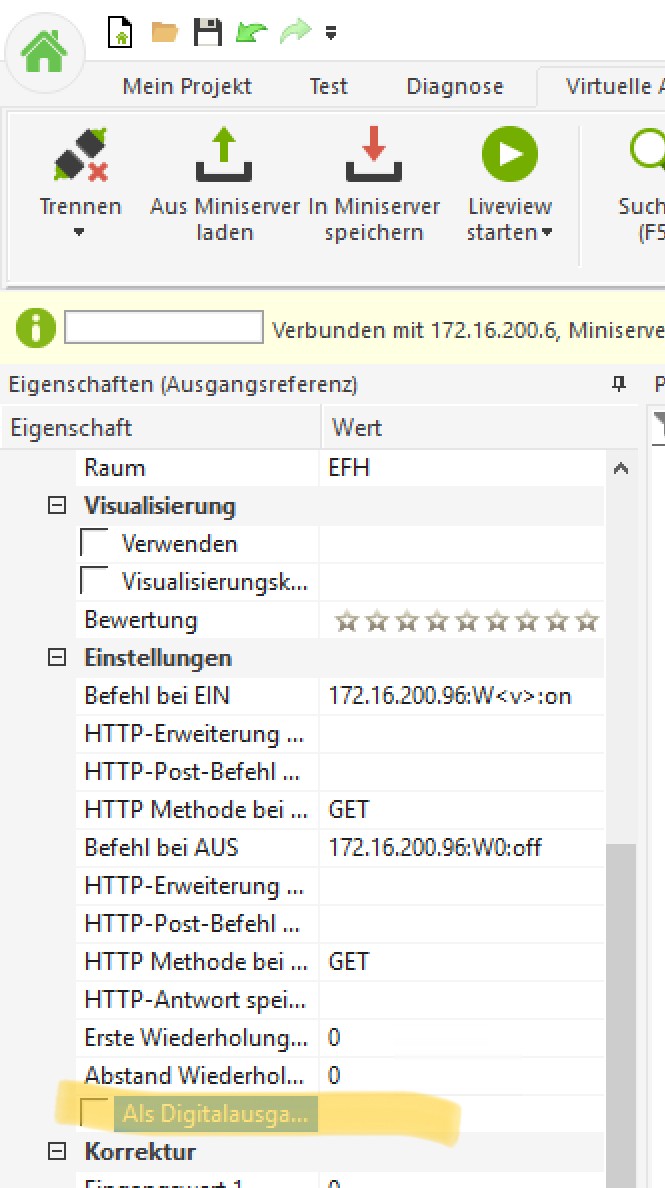Collapse the Einstellungen section
The image size is (665, 1188).
tap(57, 658)
